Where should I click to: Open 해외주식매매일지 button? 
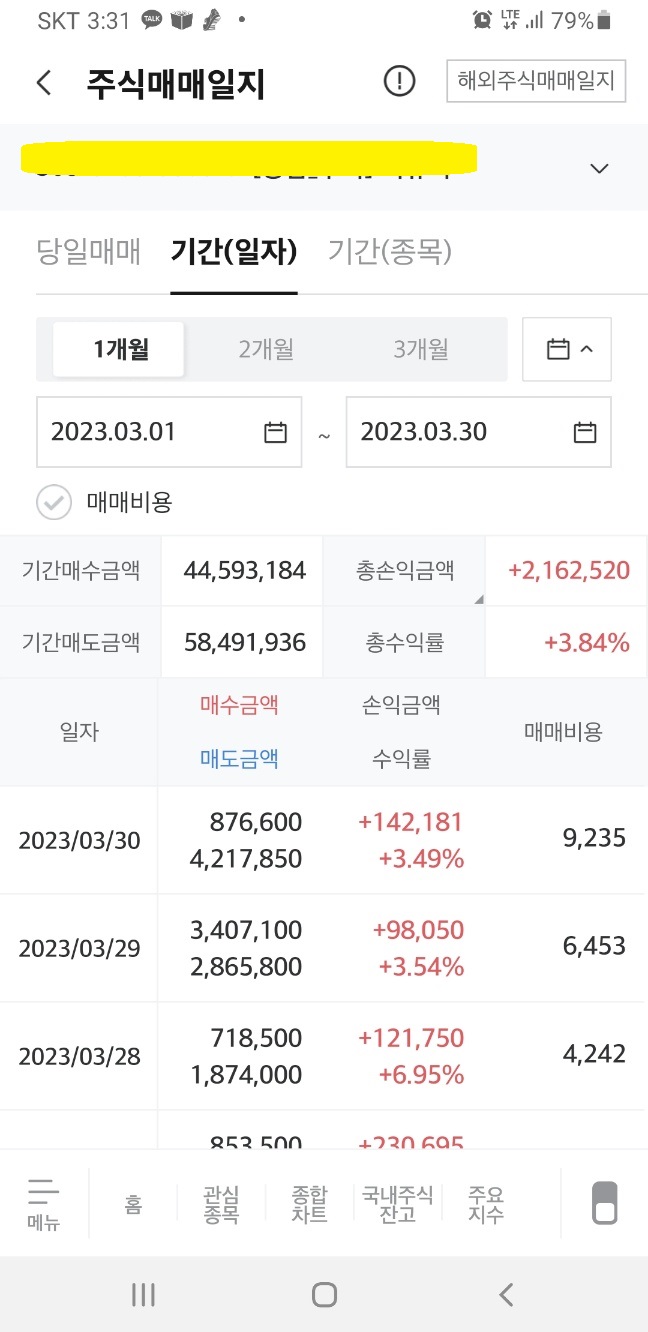point(536,81)
